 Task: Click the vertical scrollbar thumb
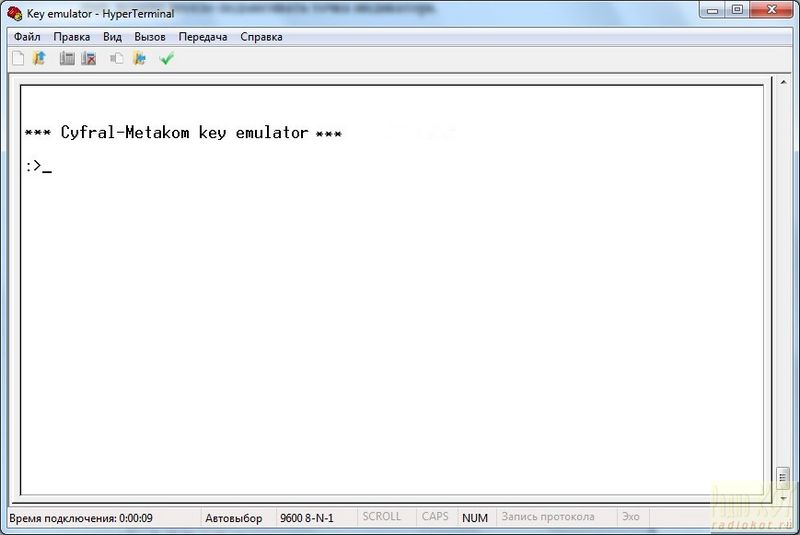(783, 478)
